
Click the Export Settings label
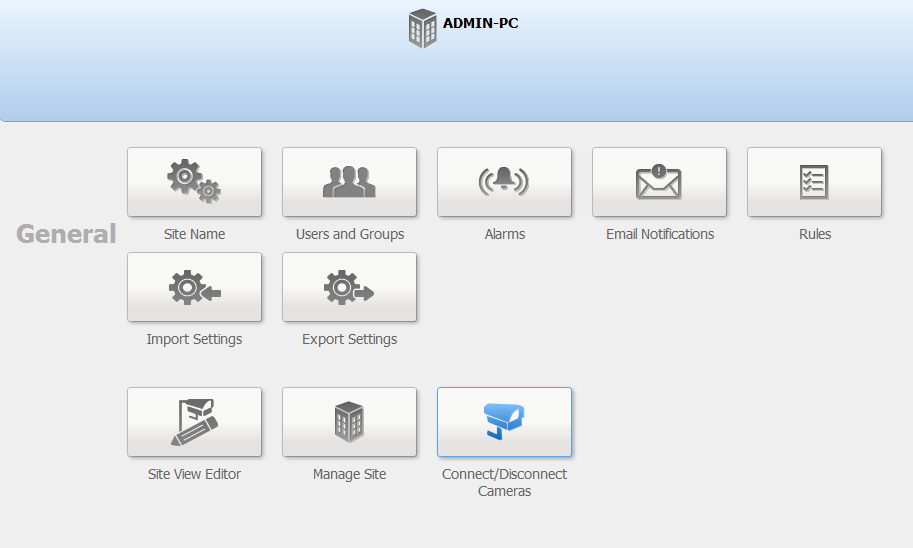pos(349,339)
